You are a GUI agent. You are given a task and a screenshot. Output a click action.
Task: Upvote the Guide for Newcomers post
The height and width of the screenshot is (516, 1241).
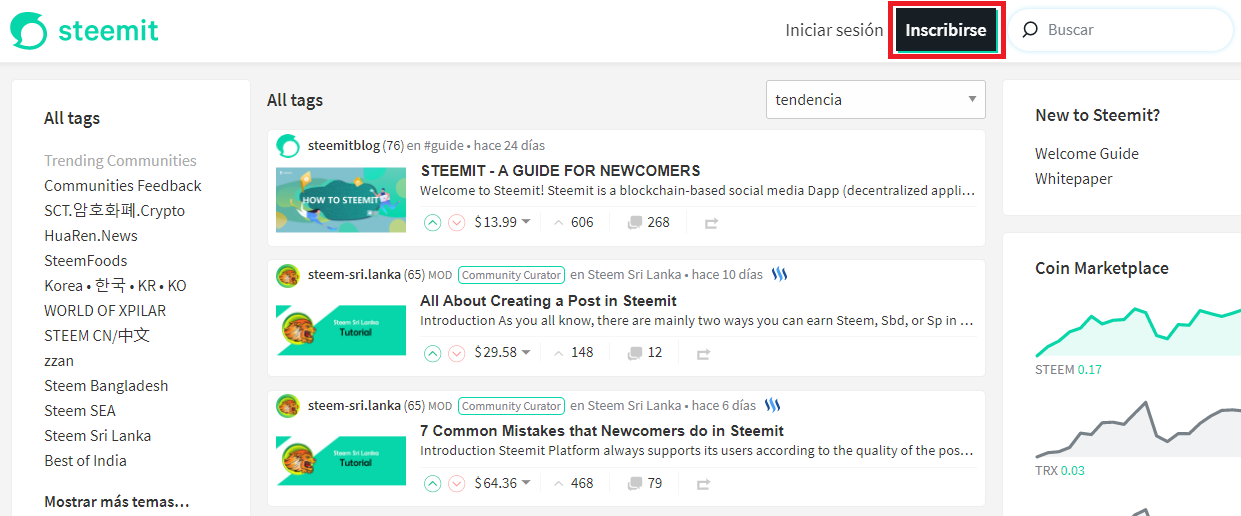(432, 222)
